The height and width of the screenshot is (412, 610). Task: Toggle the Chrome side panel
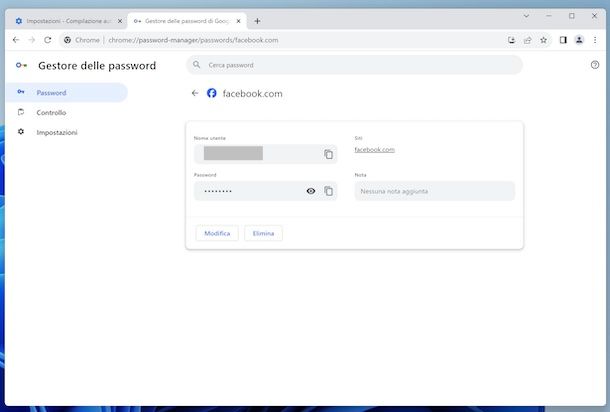pyautogui.click(x=563, y=40)
